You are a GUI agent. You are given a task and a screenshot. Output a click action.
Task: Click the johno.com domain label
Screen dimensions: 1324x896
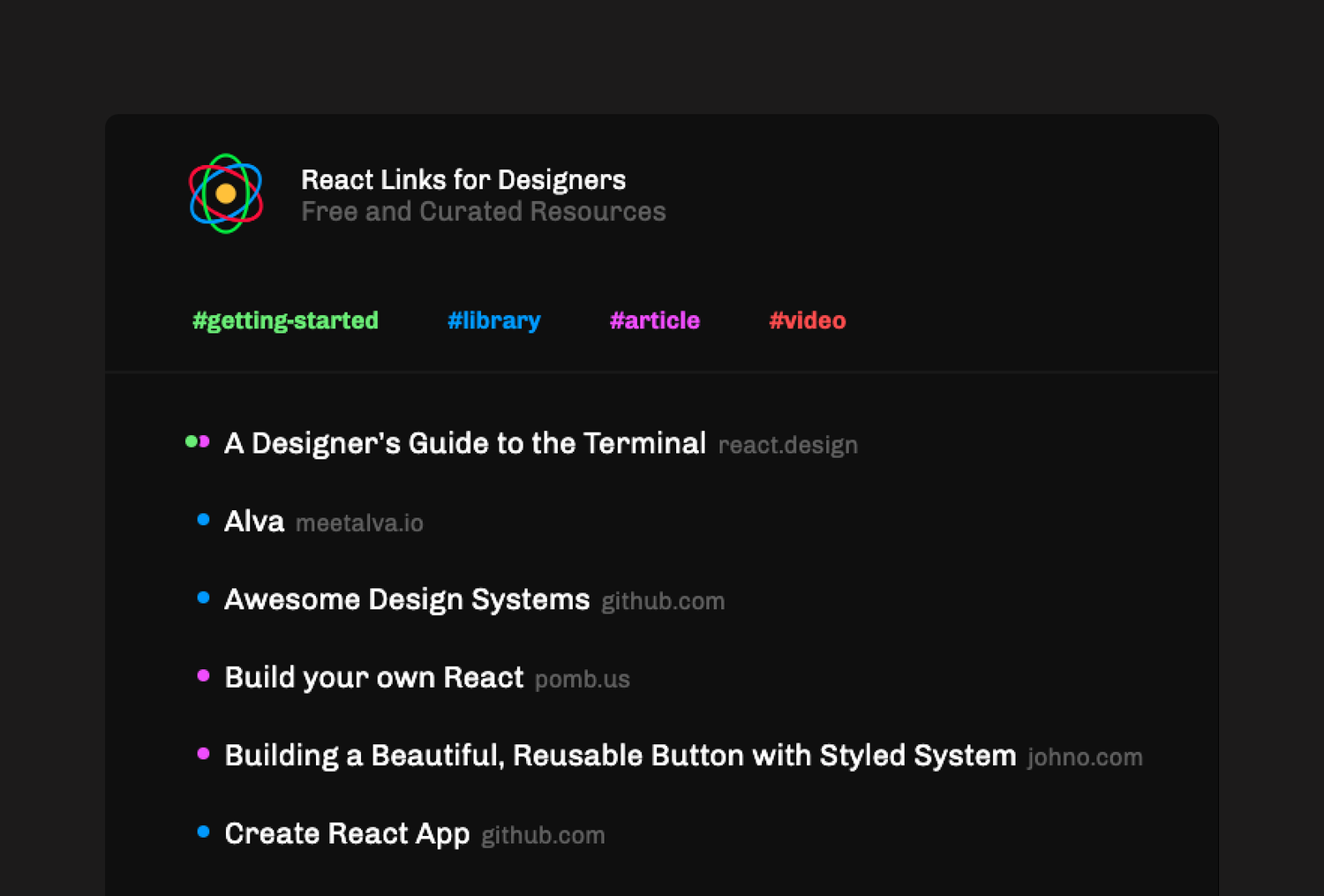point(1085,757)
